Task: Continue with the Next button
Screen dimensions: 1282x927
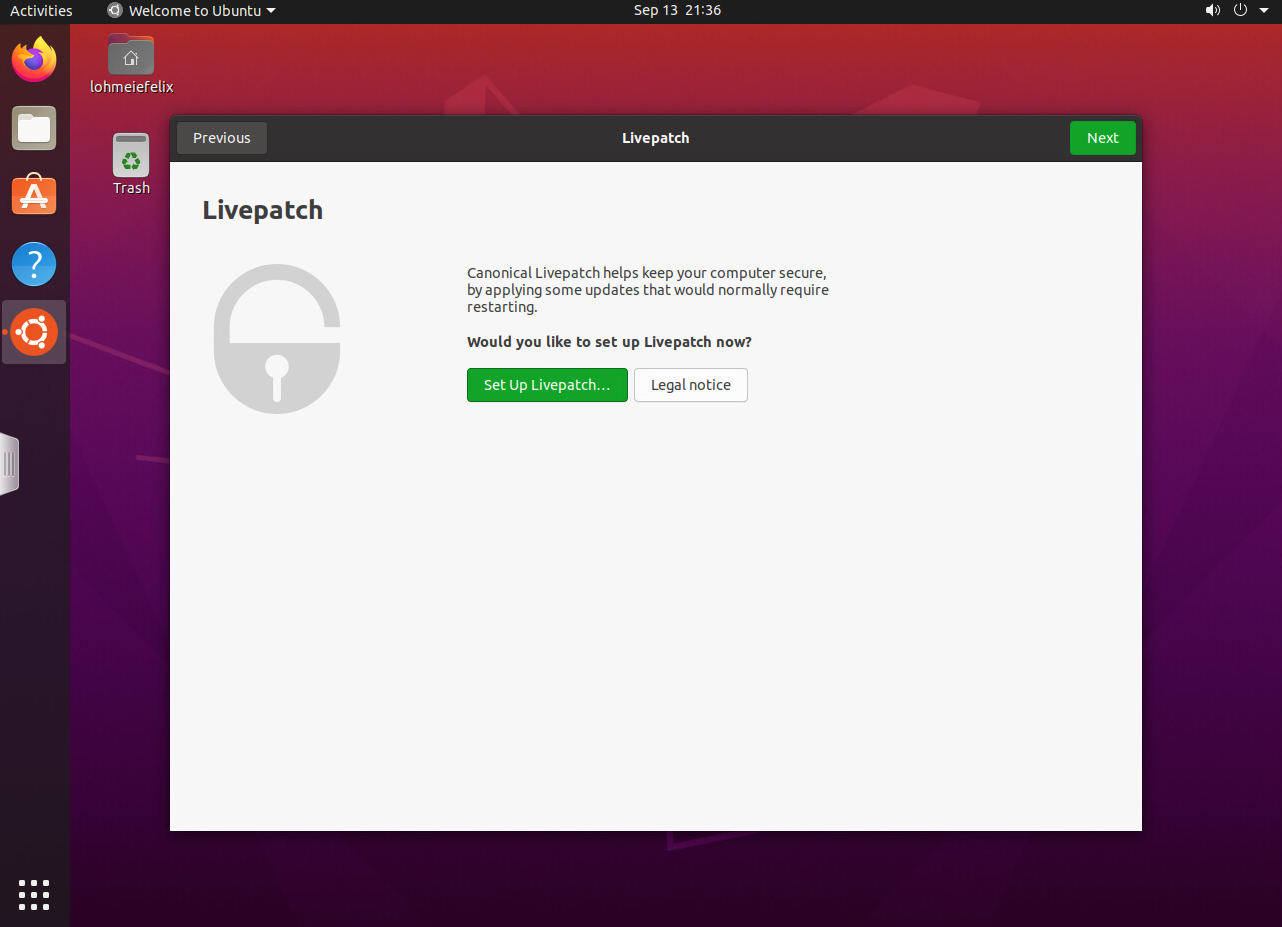Action: point(1103,138)
